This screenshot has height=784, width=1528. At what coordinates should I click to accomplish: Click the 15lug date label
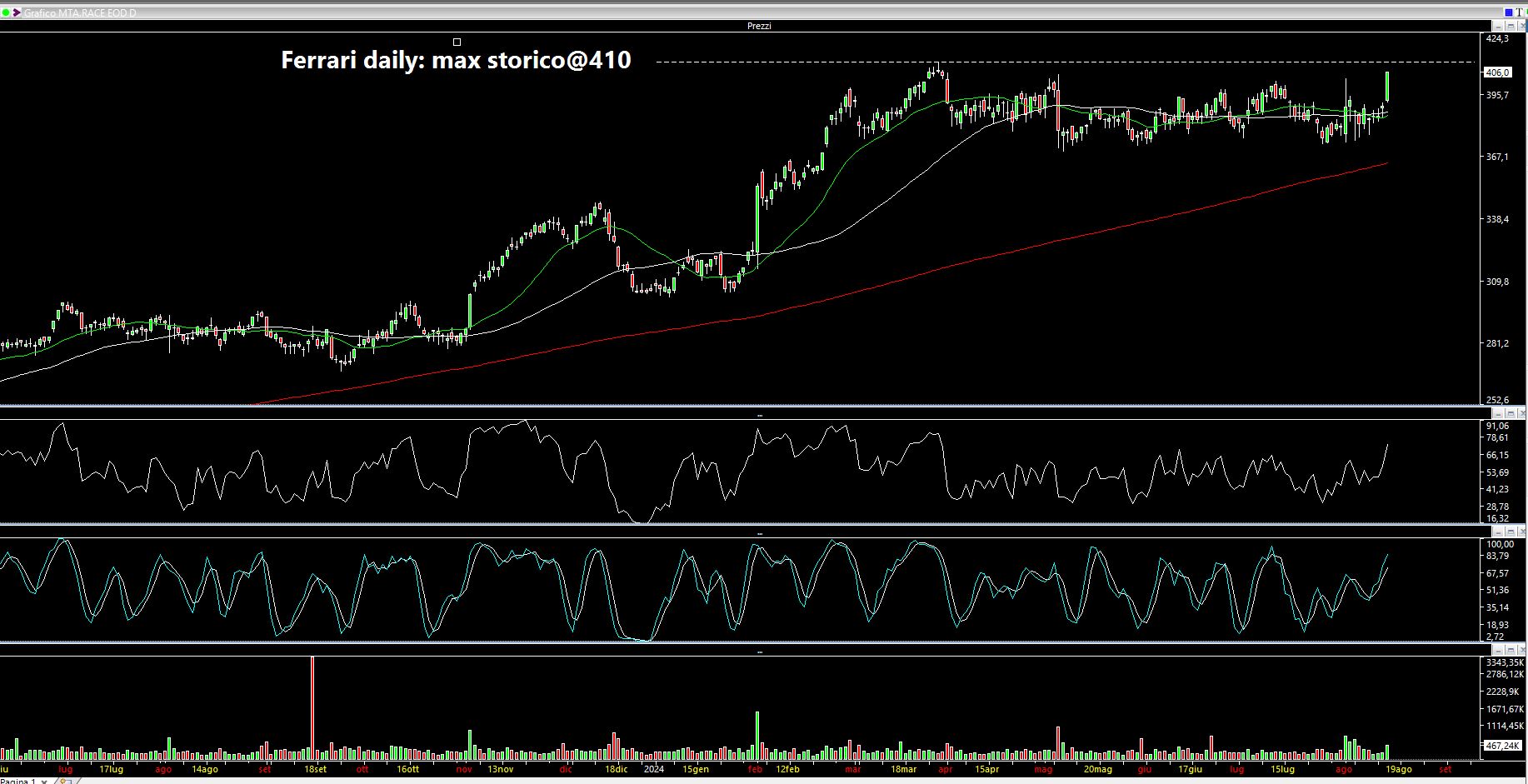click(x=1282, y=769)
